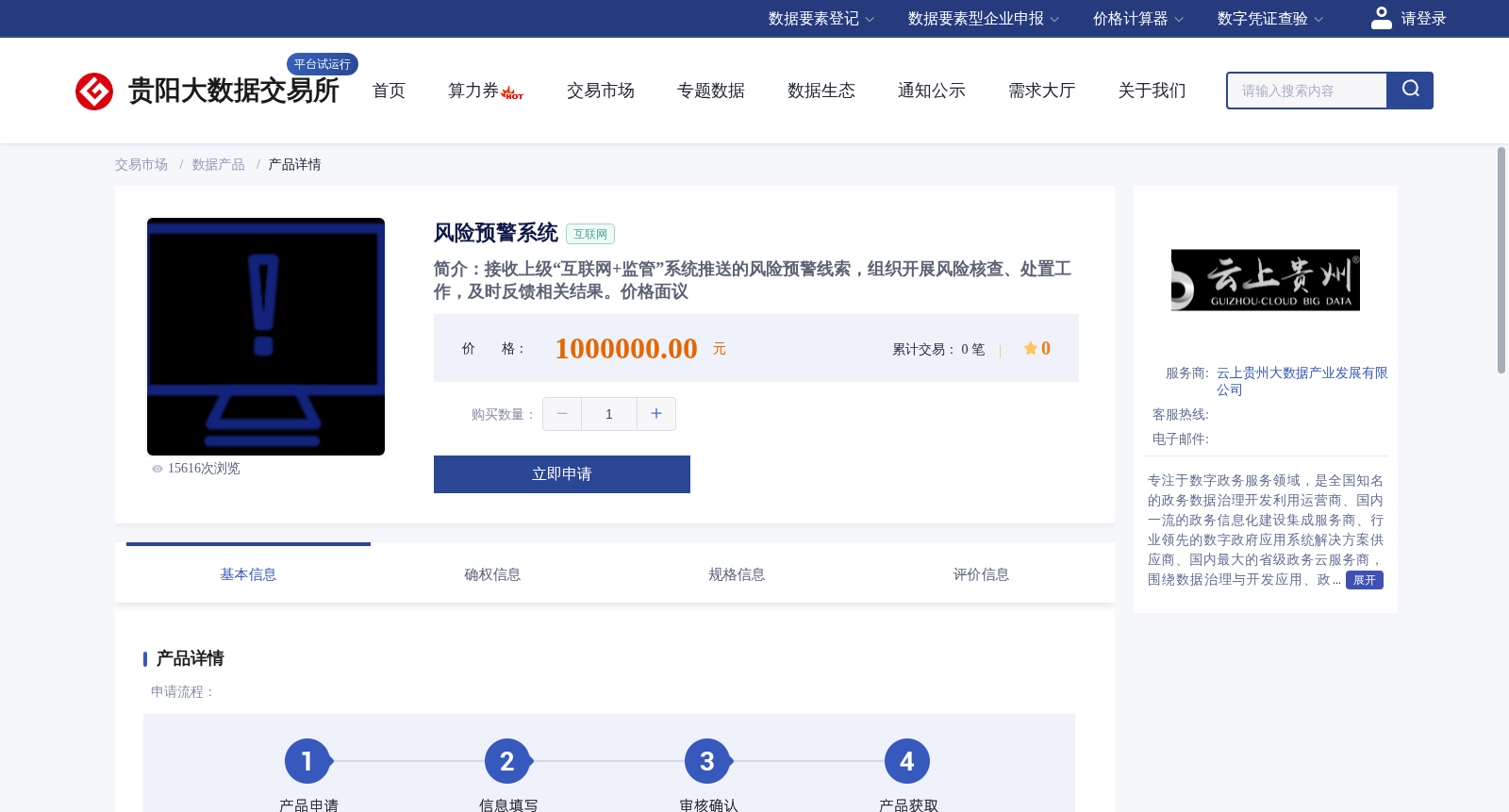Open 通知公示 navigation item
This screenshot has width=1509, height=812.
(932, 91)
